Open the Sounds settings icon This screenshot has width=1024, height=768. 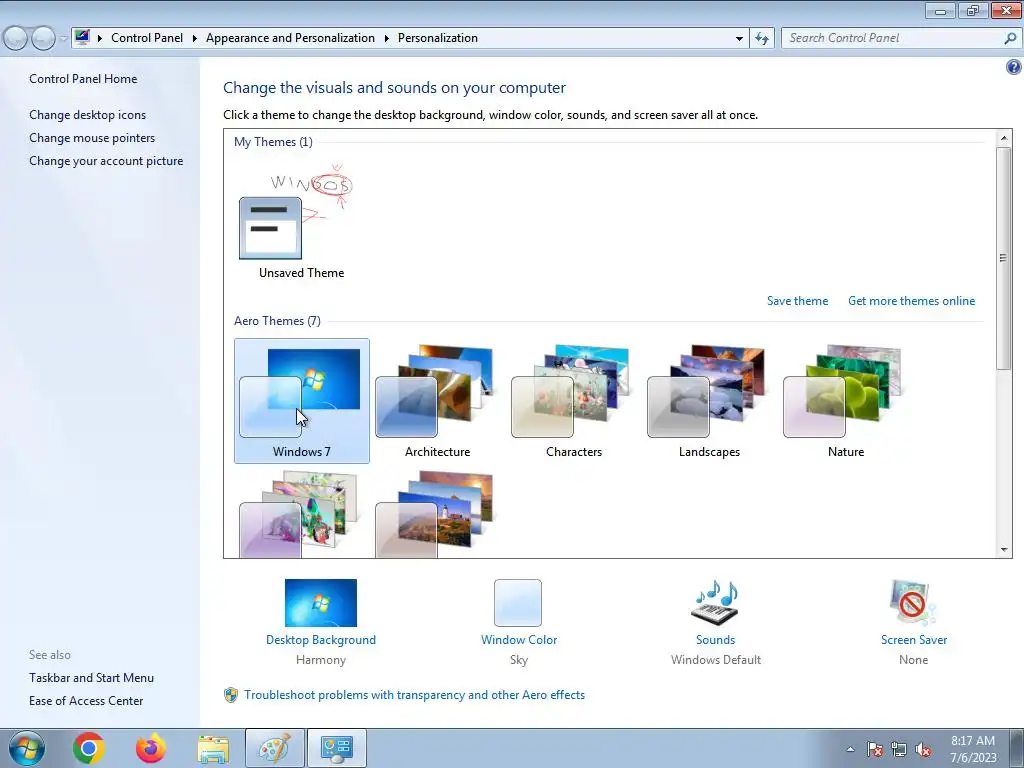point(715,603)
